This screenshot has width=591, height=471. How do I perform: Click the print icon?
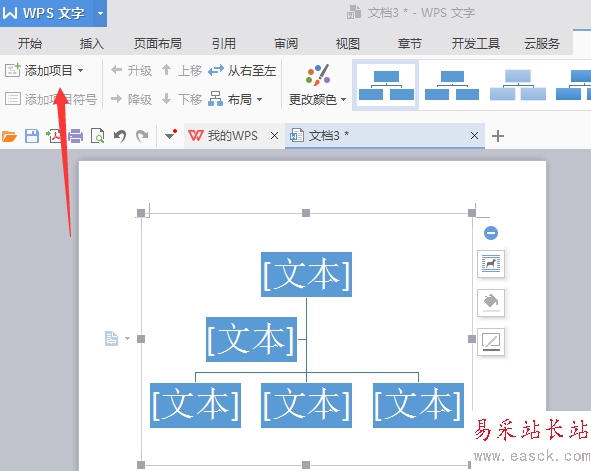point(75,136)
